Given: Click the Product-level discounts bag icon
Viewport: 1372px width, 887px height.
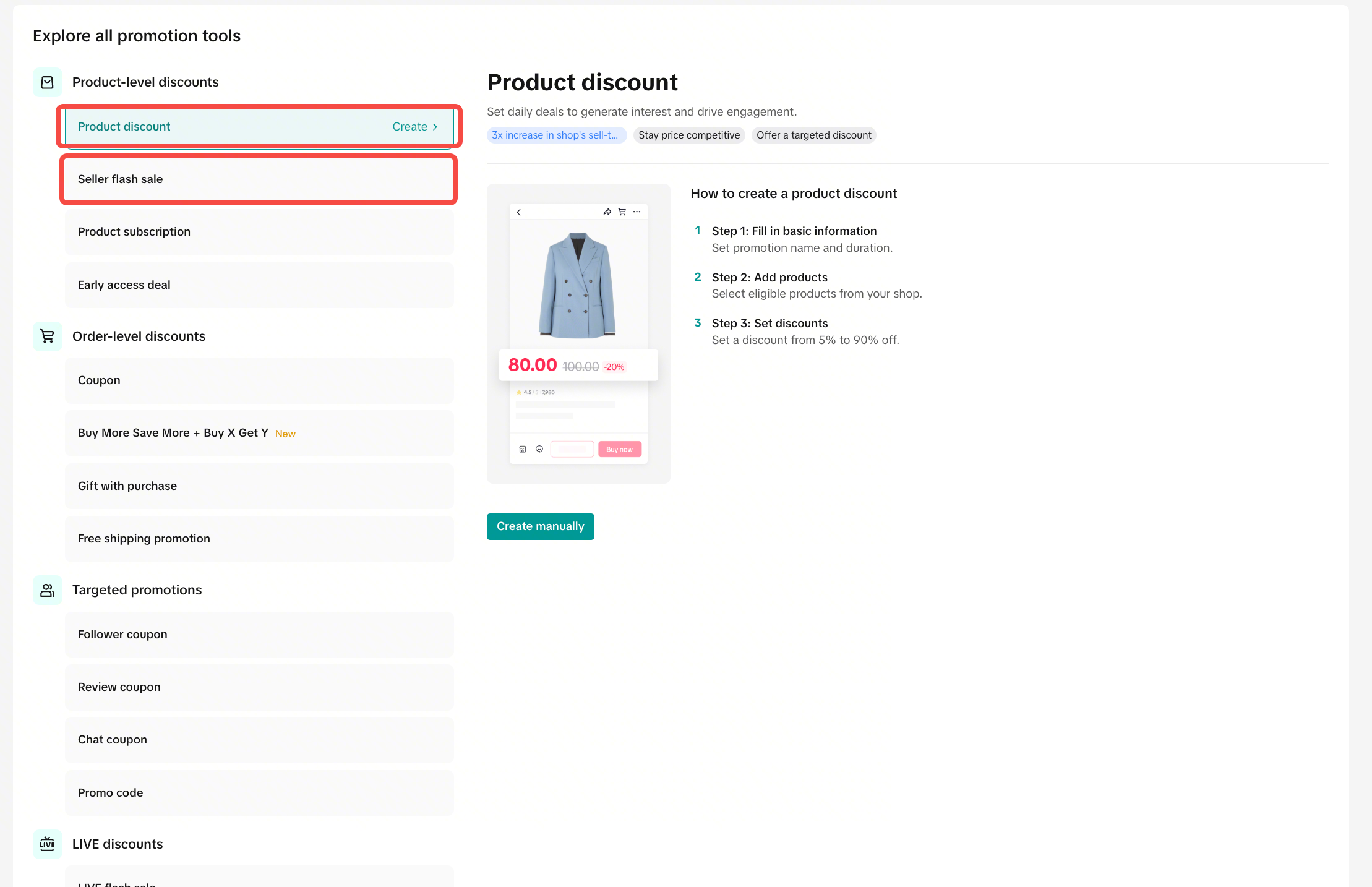Looking at the screenshot, I should (47, 82).
